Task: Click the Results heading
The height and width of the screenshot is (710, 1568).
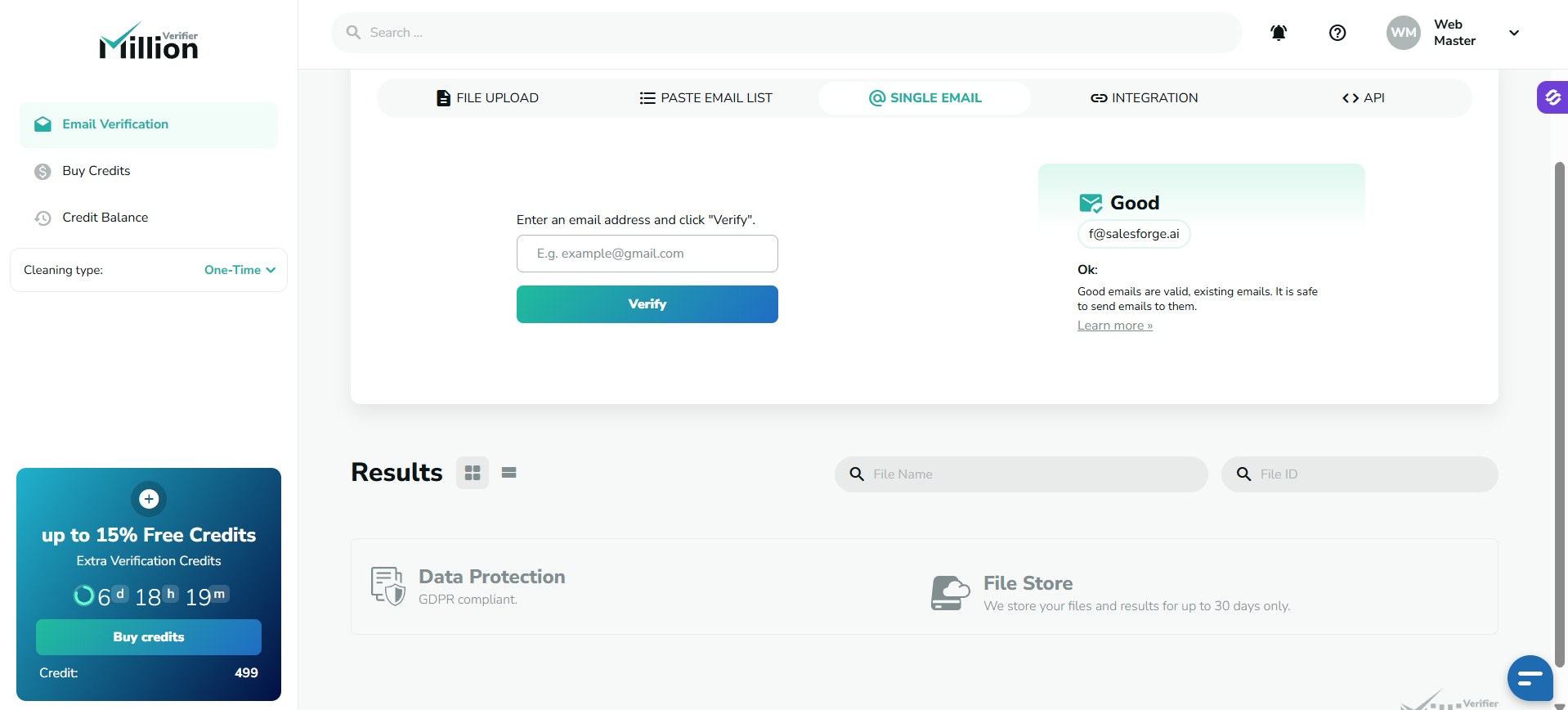Action: 396,473
